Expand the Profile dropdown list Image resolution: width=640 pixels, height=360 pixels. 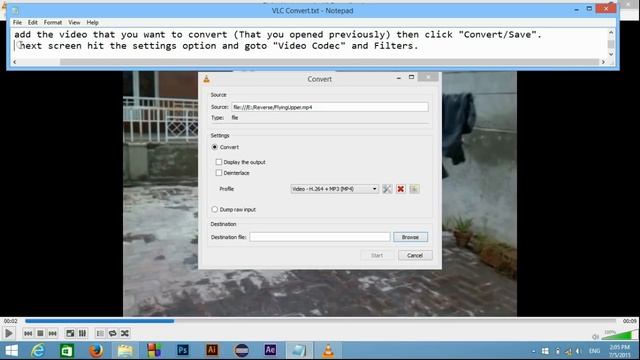(334, 189)
